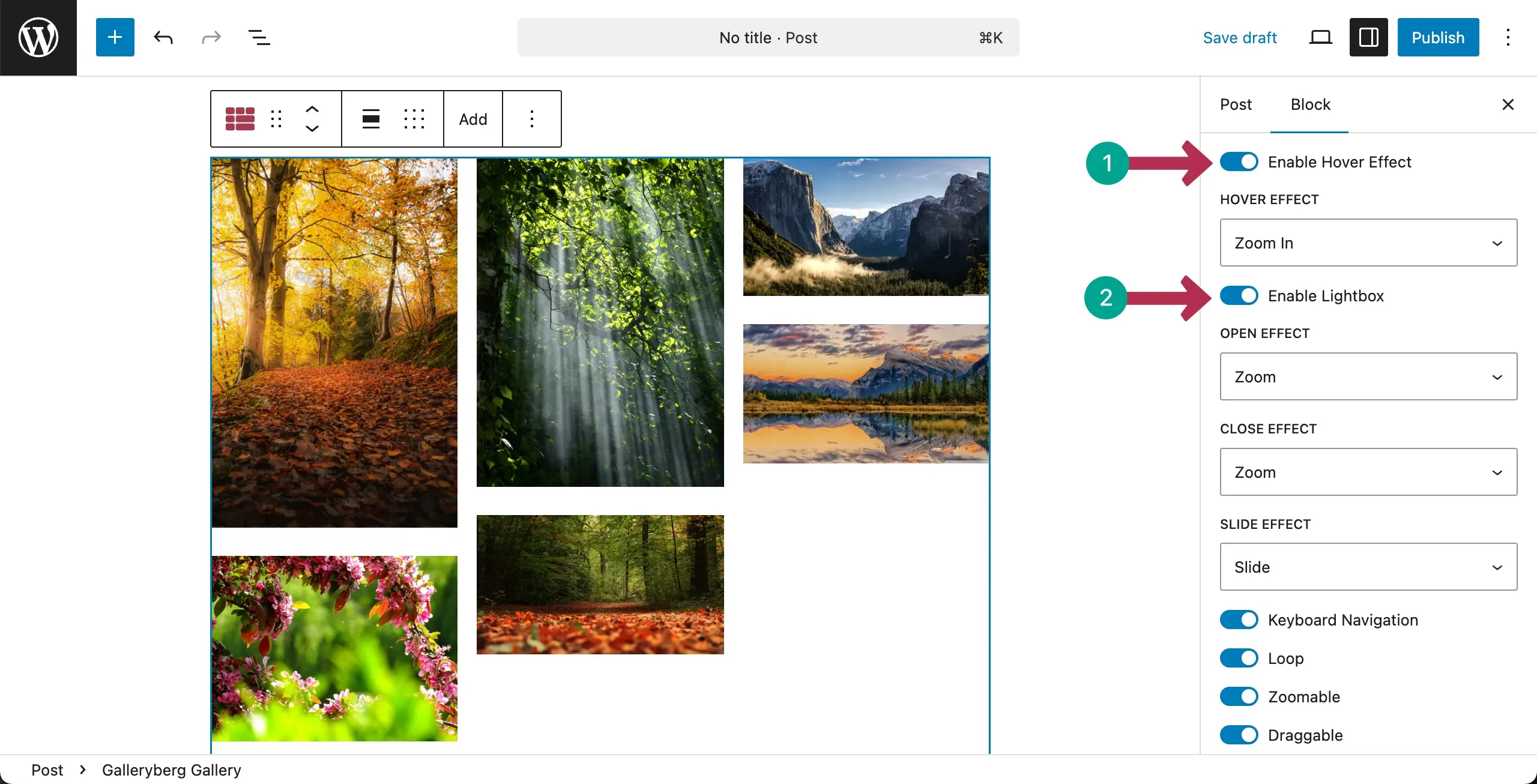Click the Undo icon
Screen dimensions: 1537x784
tap(163, 37)
